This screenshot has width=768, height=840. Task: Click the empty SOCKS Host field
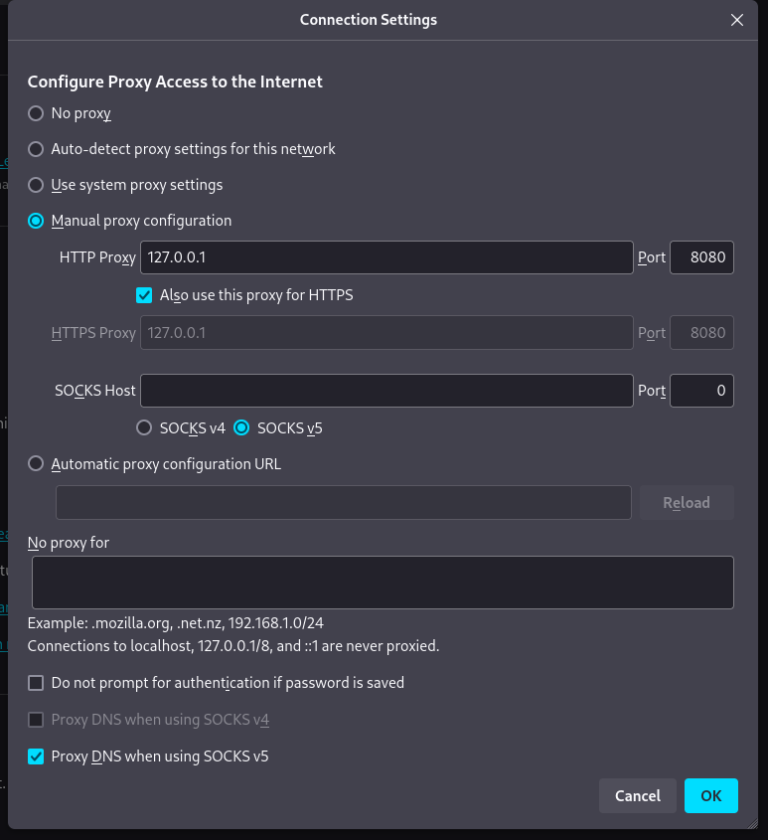click(x=385, y=390)
